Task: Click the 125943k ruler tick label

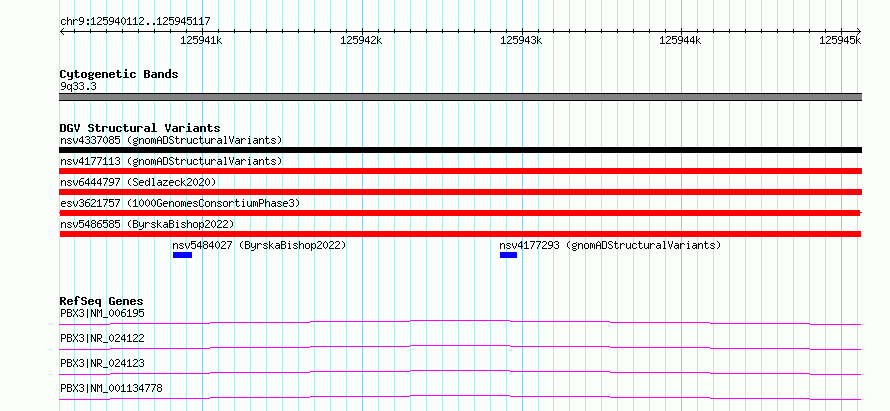Action: pyautogui.click(x=521, y=40)
